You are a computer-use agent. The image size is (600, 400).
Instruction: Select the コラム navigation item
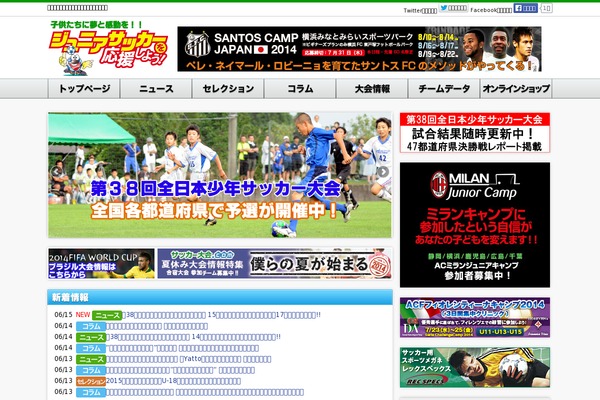[x=300, y=89]
